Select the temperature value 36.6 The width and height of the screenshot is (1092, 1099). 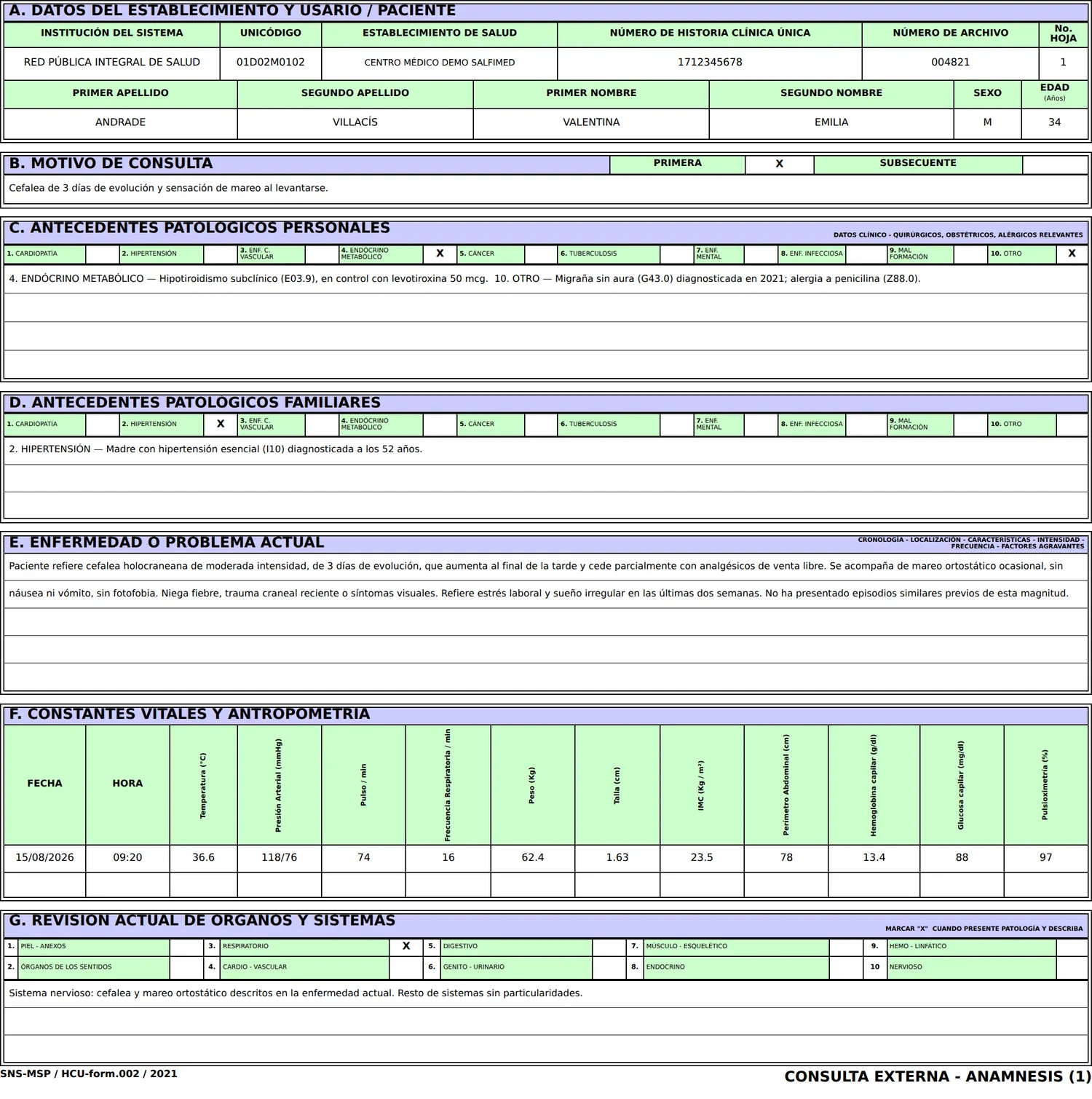tap(204, 858)
